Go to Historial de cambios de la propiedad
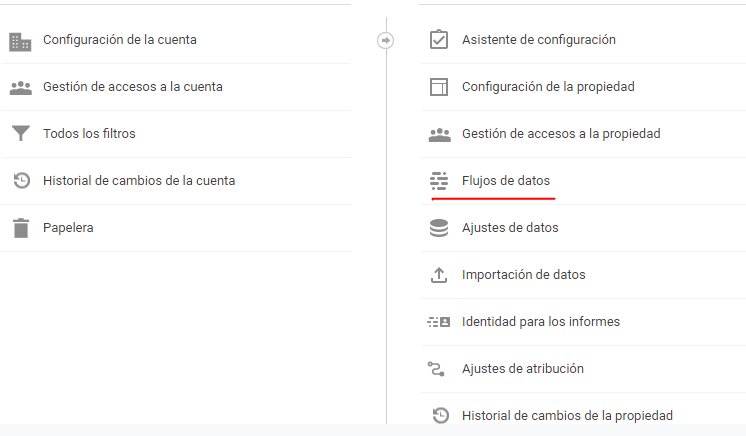746x436 pixels. tap(566, 415)
